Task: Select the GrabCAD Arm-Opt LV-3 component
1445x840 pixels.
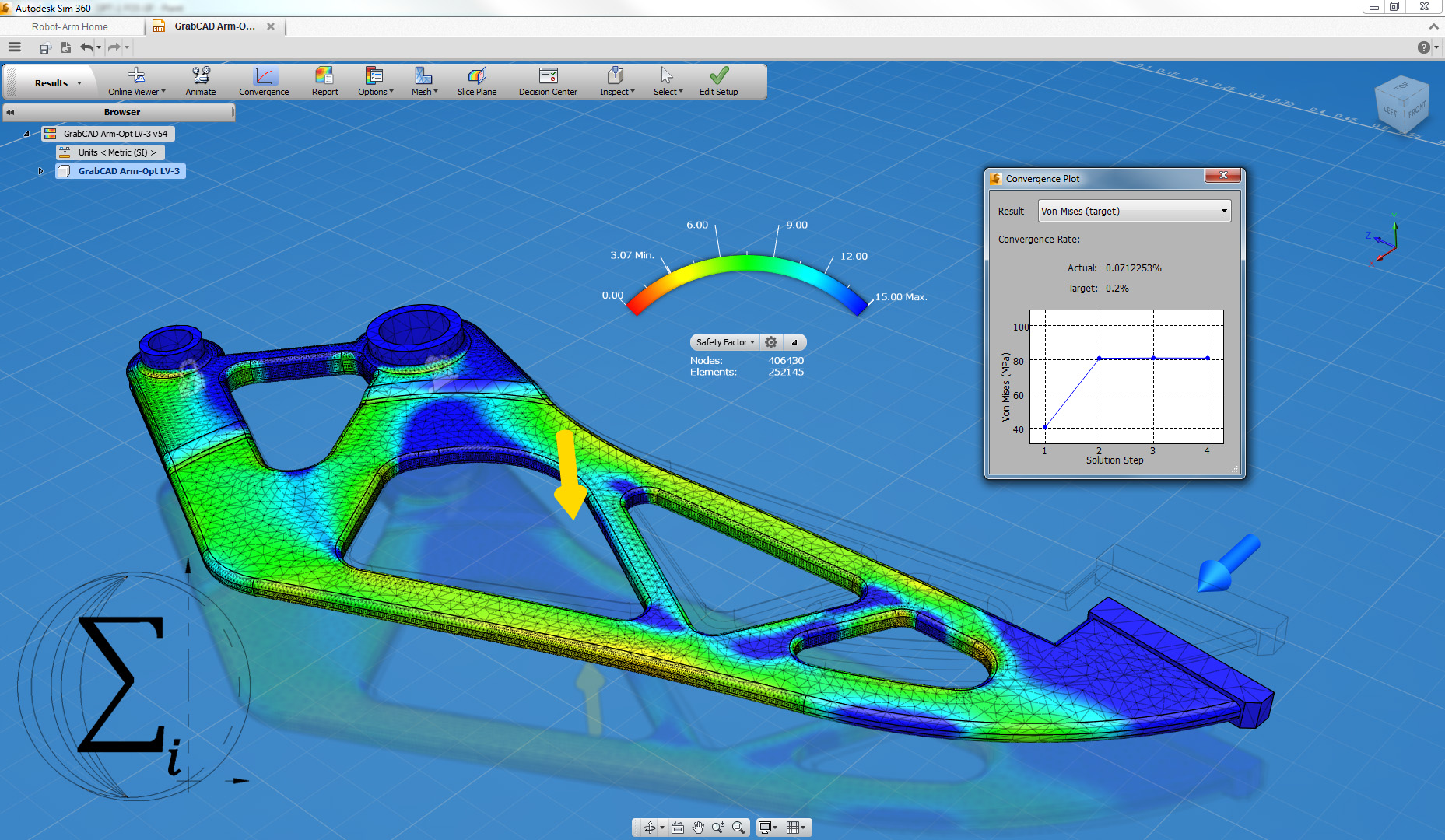Action: tap(121, 171)
